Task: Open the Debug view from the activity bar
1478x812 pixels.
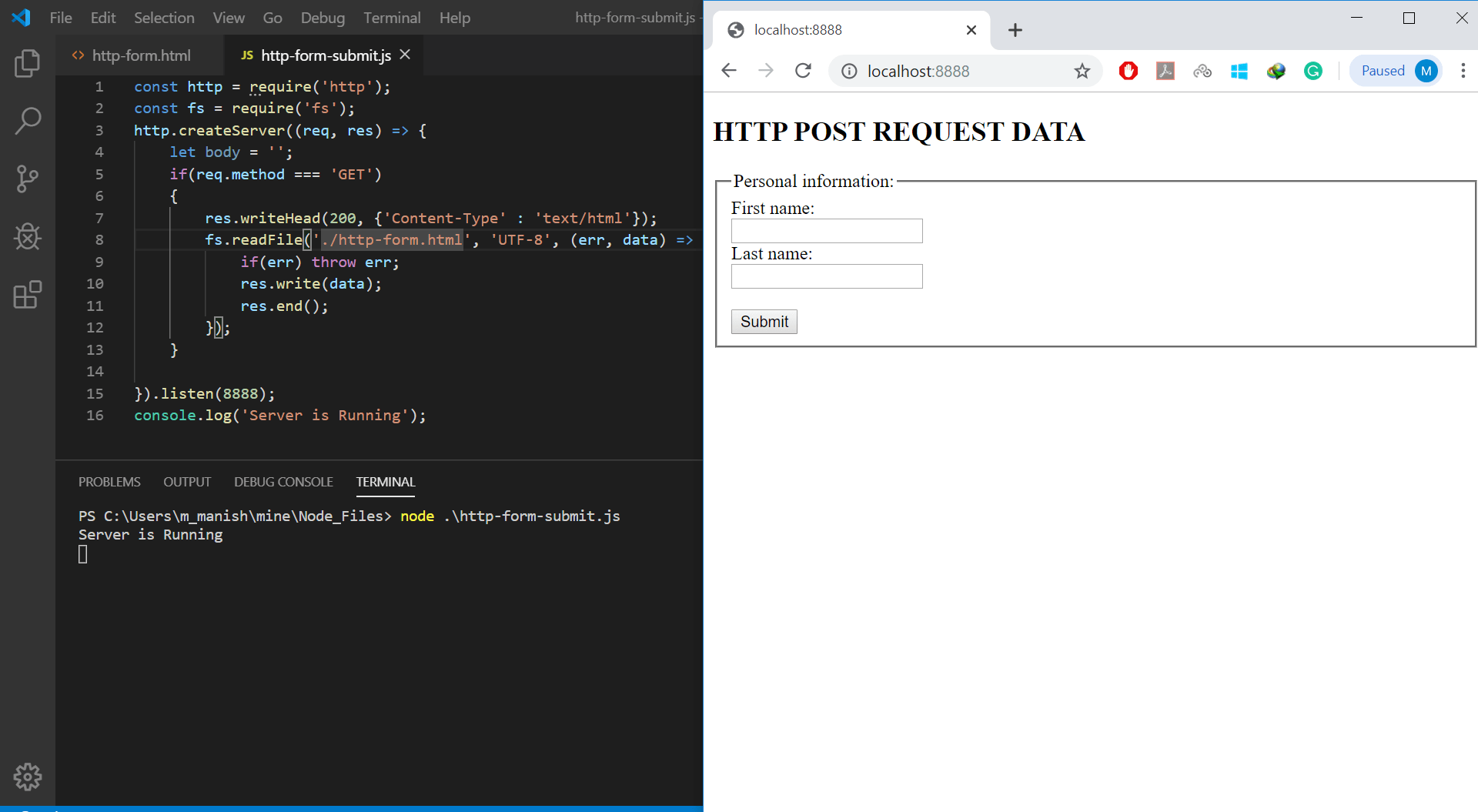Action: (28, 237)
